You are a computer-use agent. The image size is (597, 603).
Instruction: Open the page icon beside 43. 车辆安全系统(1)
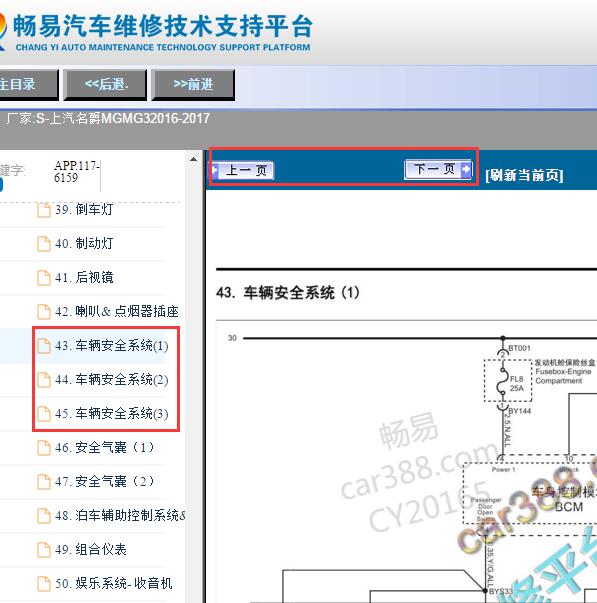tap(44, 346)
